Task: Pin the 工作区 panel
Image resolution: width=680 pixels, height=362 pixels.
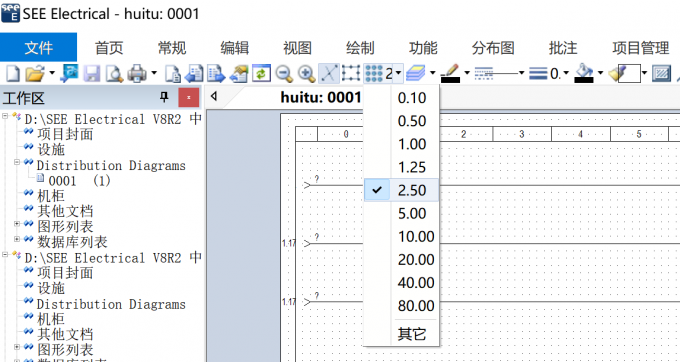Action: (x=164, y=97)
